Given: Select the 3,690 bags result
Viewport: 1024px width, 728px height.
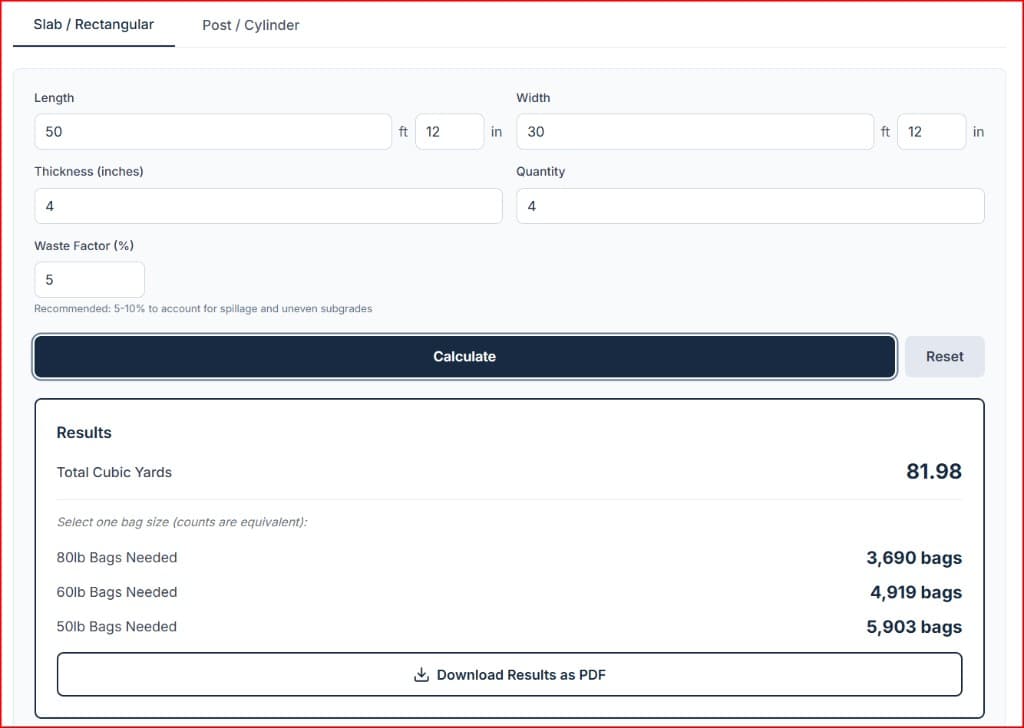Looking at the screenshot, I should coord(914,558).
